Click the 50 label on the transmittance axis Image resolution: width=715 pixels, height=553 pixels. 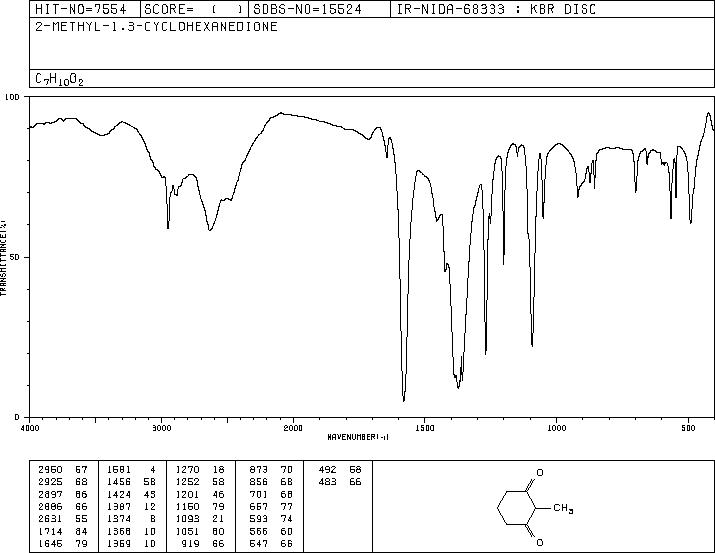pos(15,257)
